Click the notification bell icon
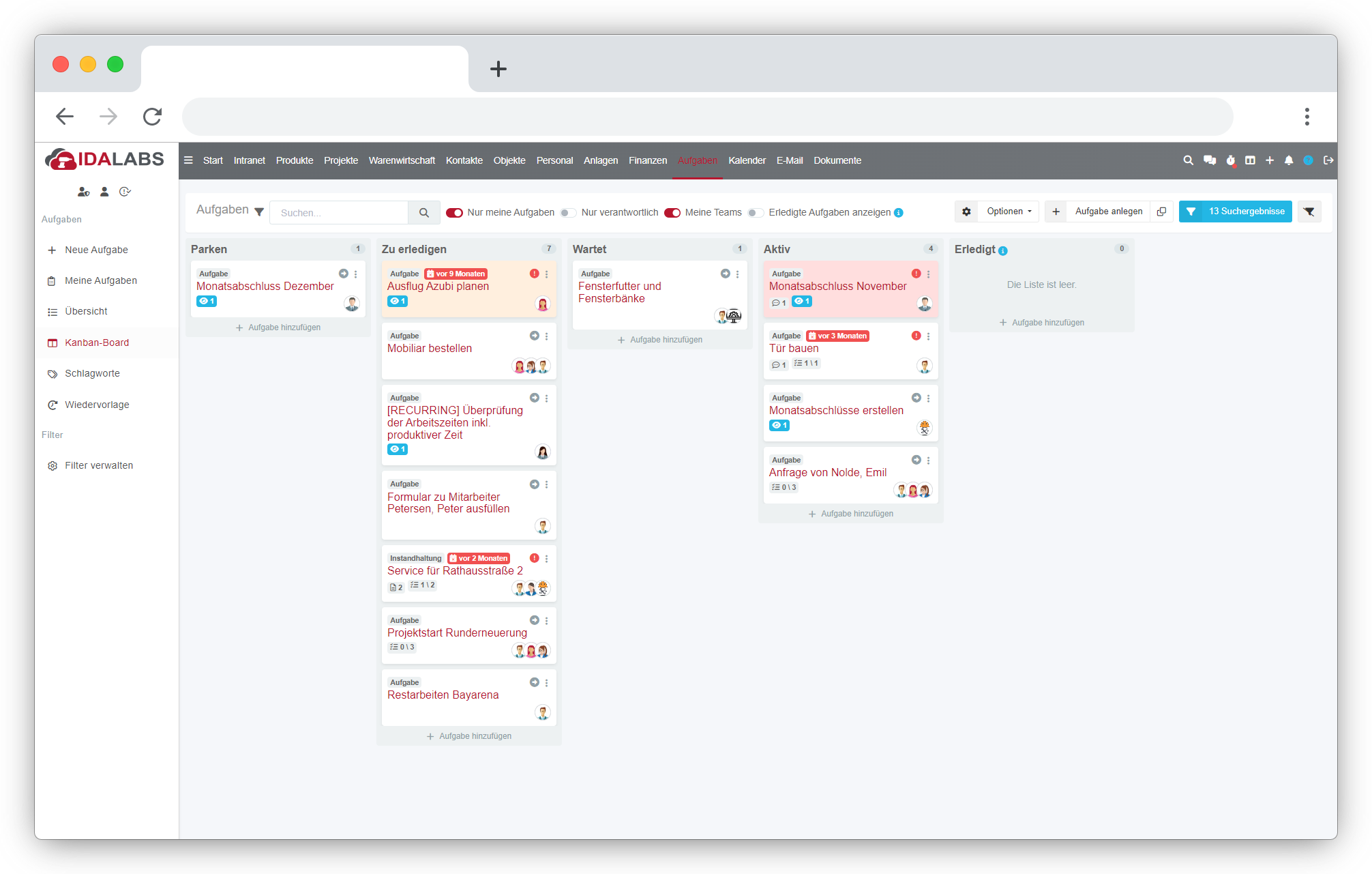This screenshot has height=874, width=1372. [1288, 160]
